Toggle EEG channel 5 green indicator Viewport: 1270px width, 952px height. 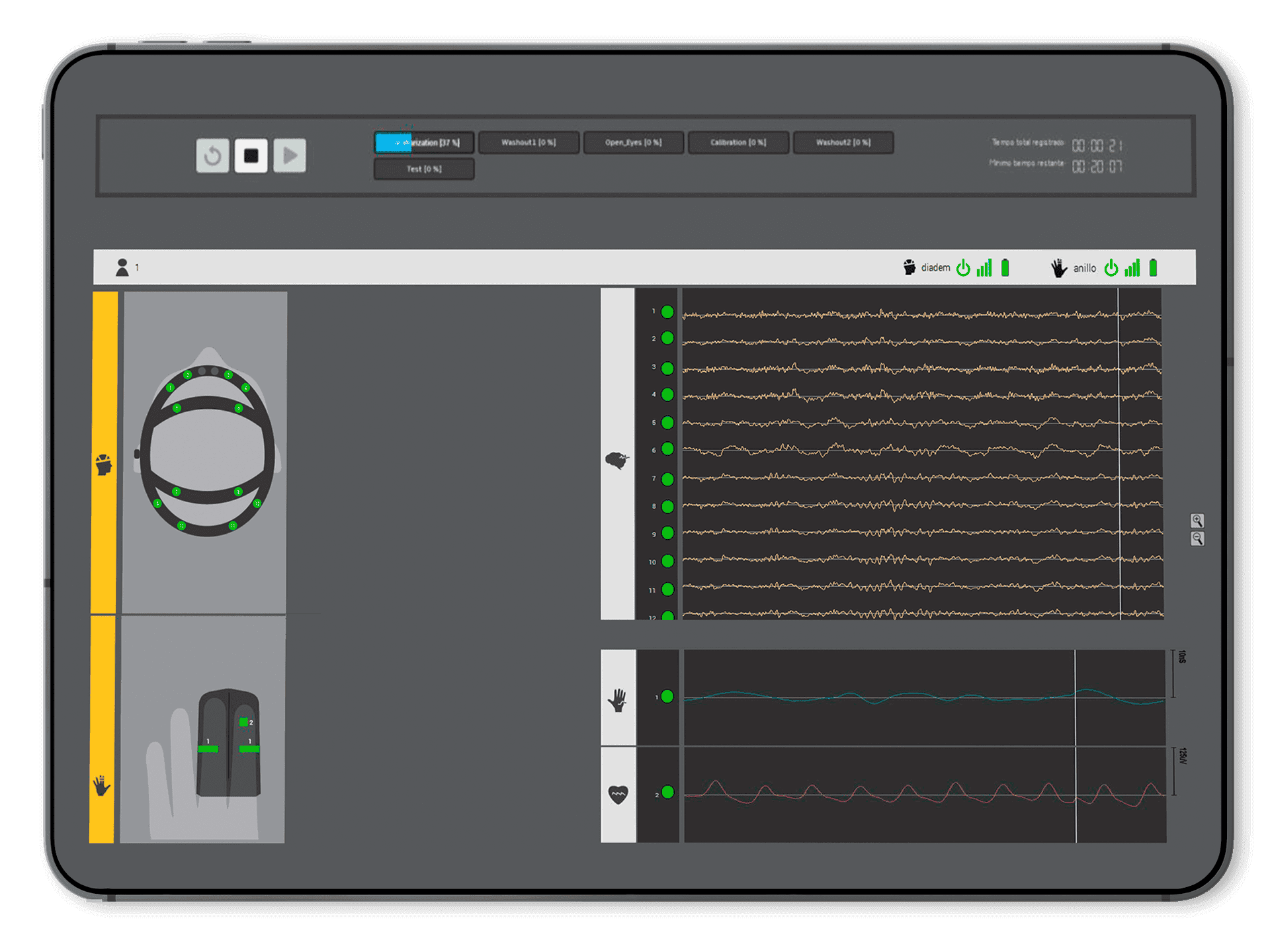click(x=667, y=422)
